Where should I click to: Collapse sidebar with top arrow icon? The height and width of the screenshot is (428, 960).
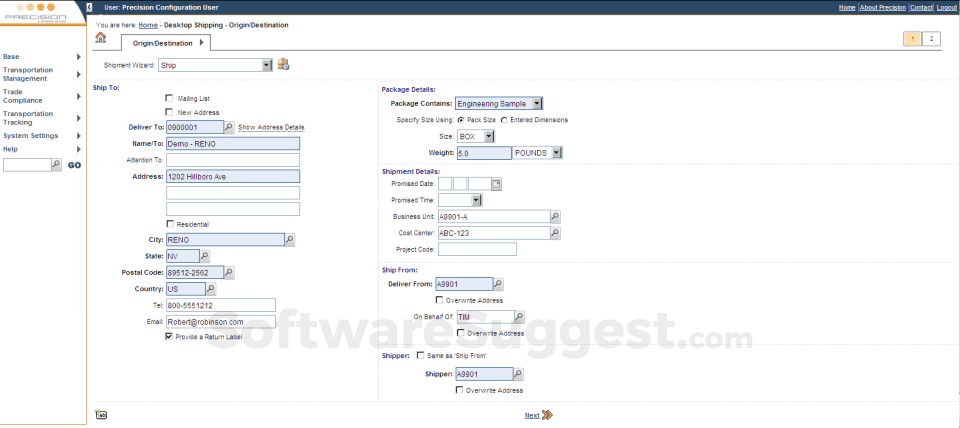click(x=89, y=7)
